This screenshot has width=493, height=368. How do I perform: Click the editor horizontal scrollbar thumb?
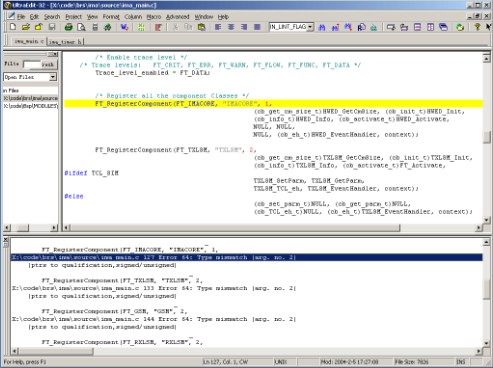235,228
